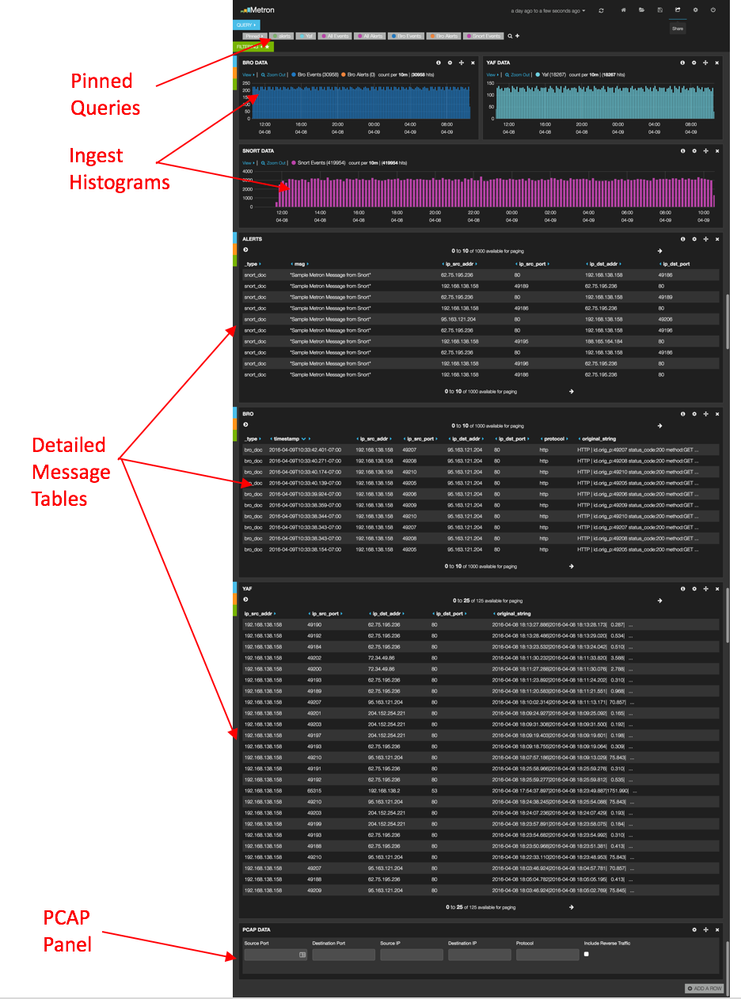
Task: Focus the Protocol input field
Action: pos(548,954)
